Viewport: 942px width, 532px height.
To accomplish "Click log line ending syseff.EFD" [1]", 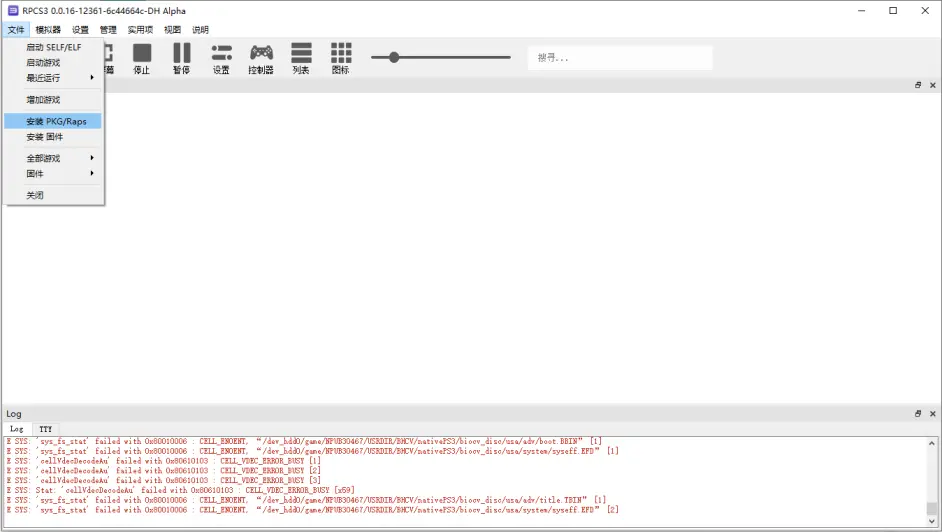I will [312, 451].
